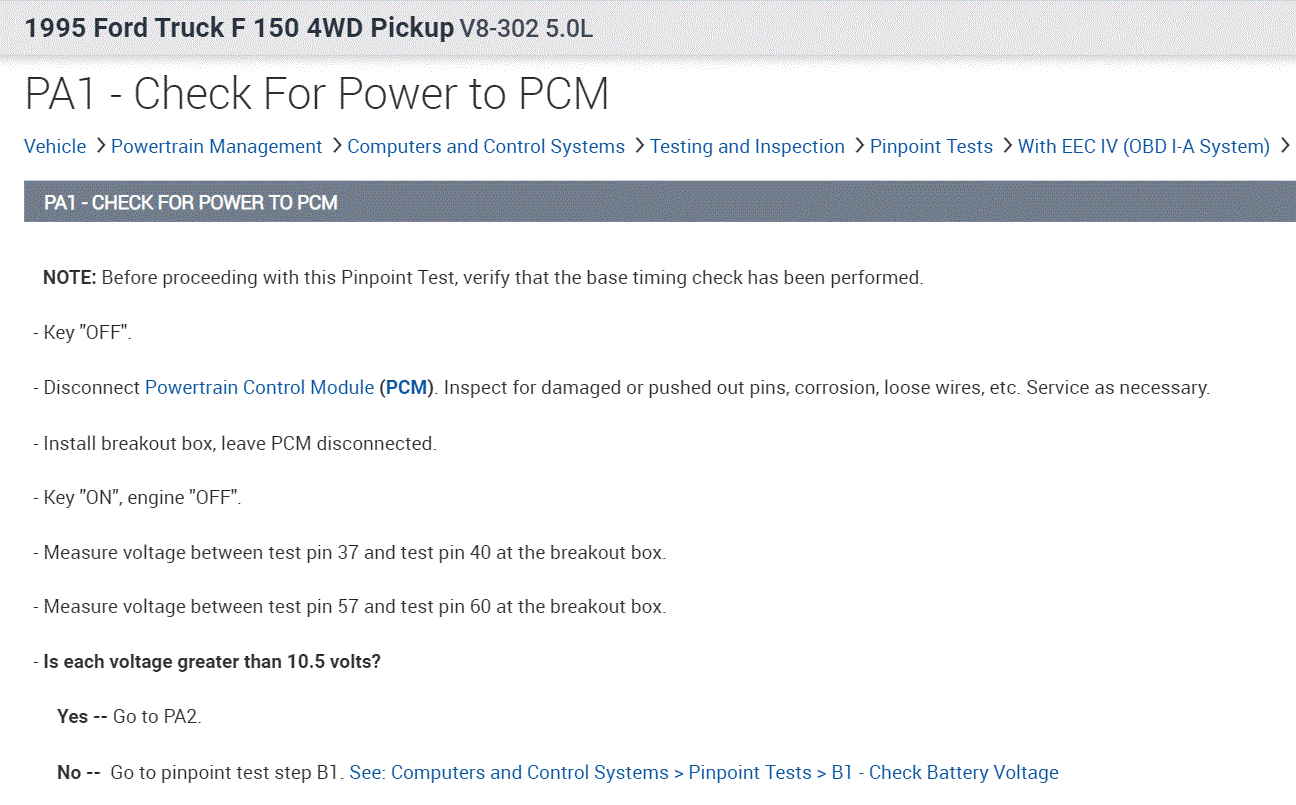The image size is (1296, 805).
Task: Click the Vehicle breadcrumb link
Action: 55,147
